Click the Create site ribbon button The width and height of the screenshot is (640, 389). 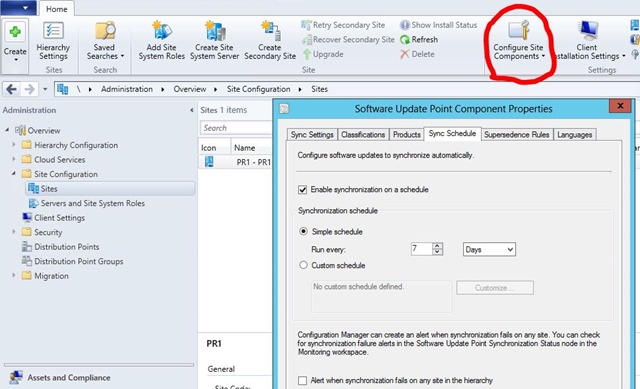point(15,42)
